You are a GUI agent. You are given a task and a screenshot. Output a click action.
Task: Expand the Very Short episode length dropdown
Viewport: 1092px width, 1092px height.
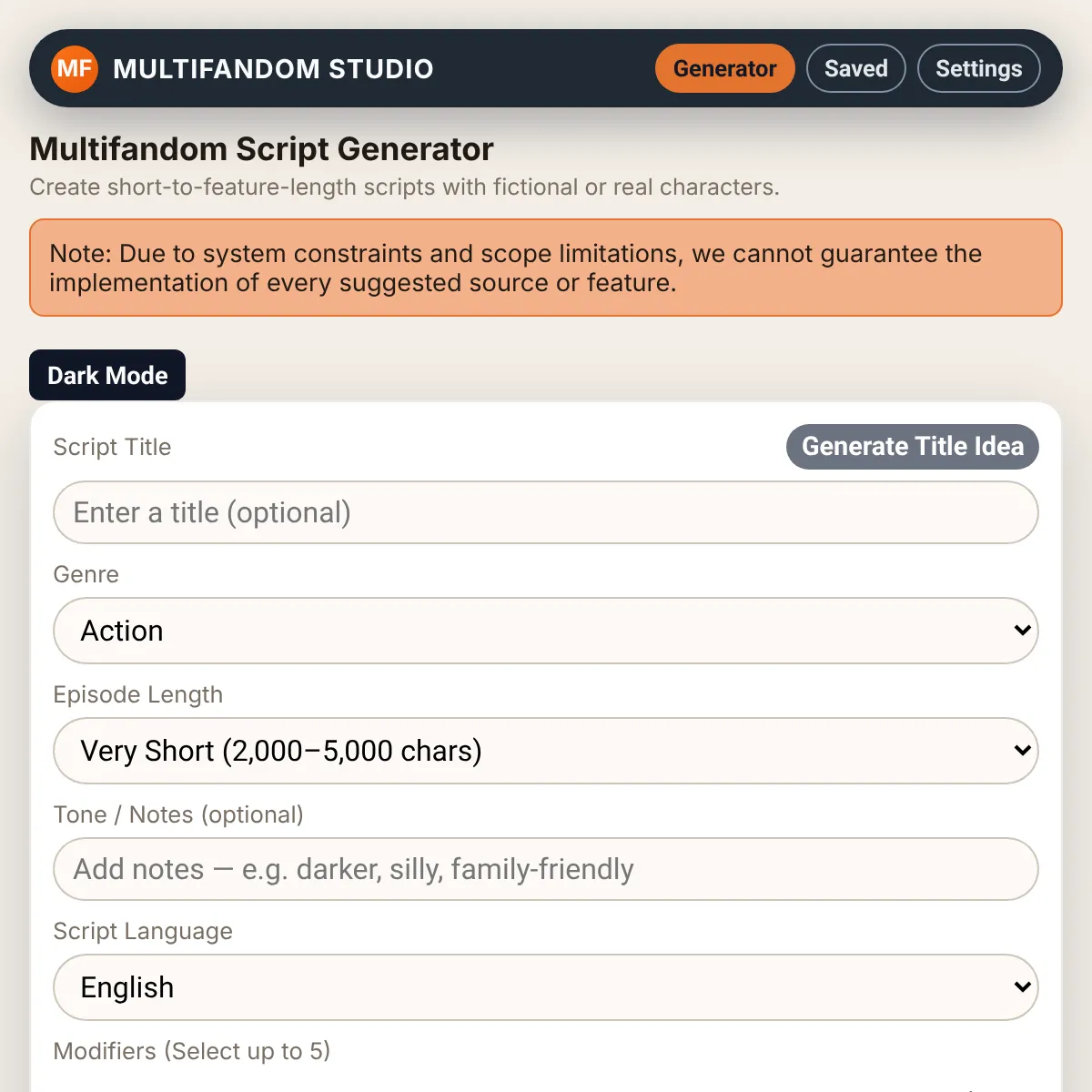[546, 751]
